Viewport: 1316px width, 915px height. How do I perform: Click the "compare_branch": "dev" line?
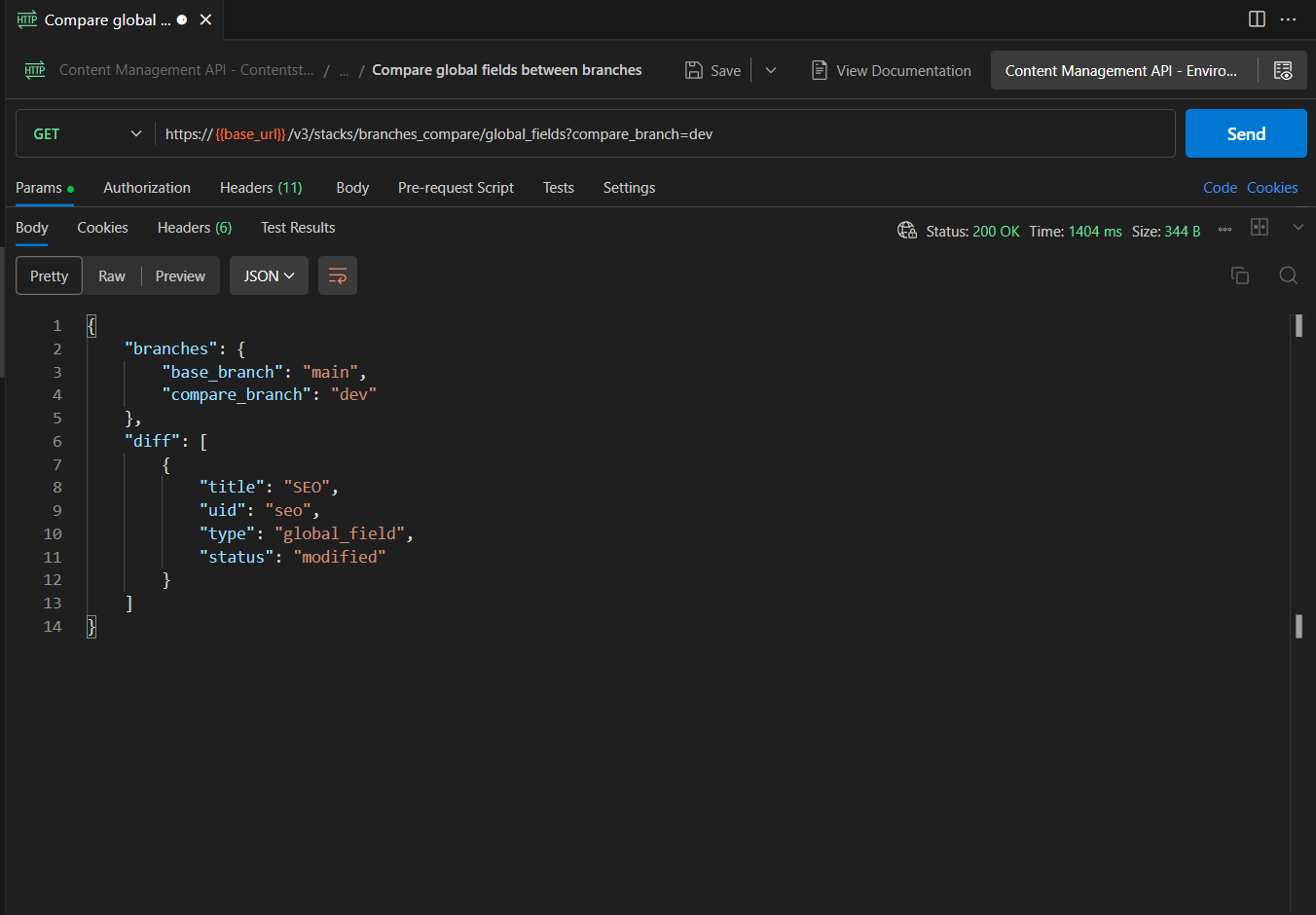[x=269, y=394]
